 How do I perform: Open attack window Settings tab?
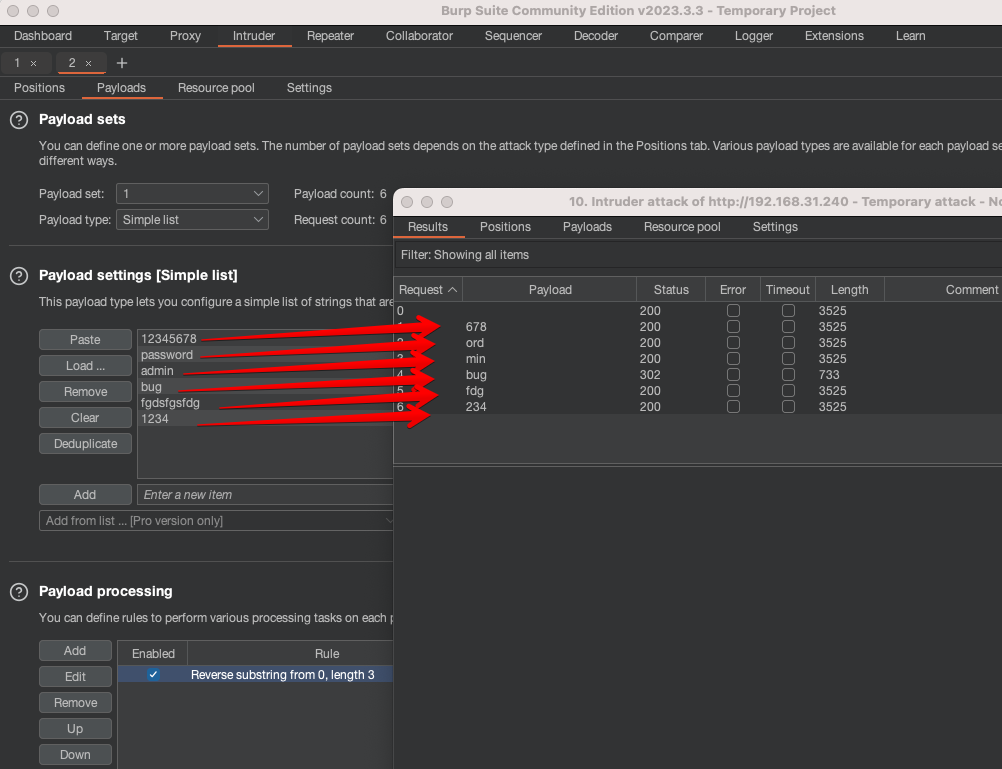coord(775,227)
